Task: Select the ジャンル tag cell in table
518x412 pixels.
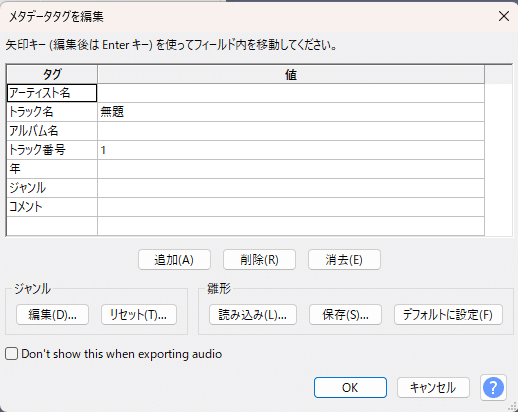Action: [52, 188]
